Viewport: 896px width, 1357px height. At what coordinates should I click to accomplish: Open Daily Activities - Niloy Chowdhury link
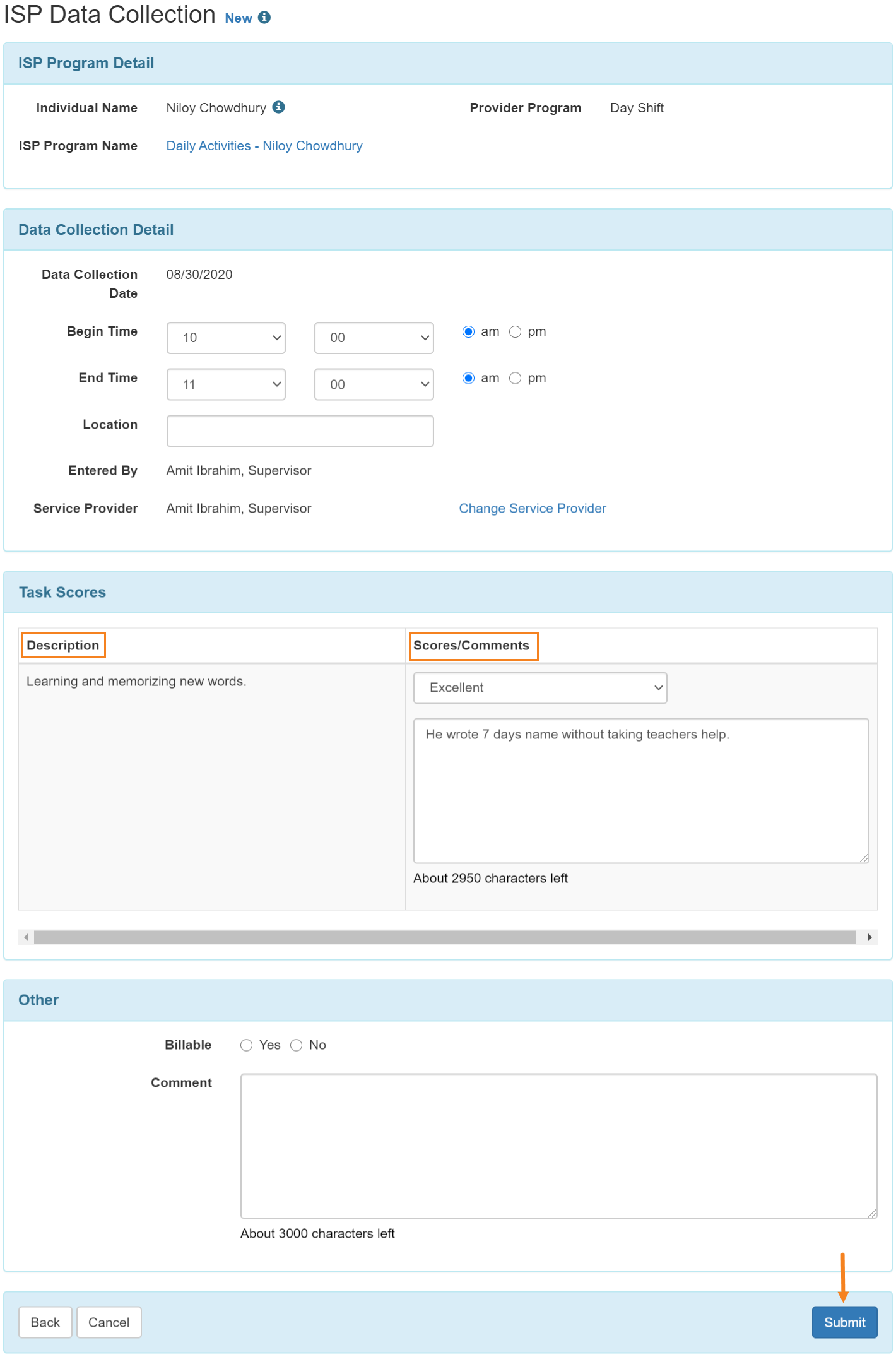tap(264, 146)
